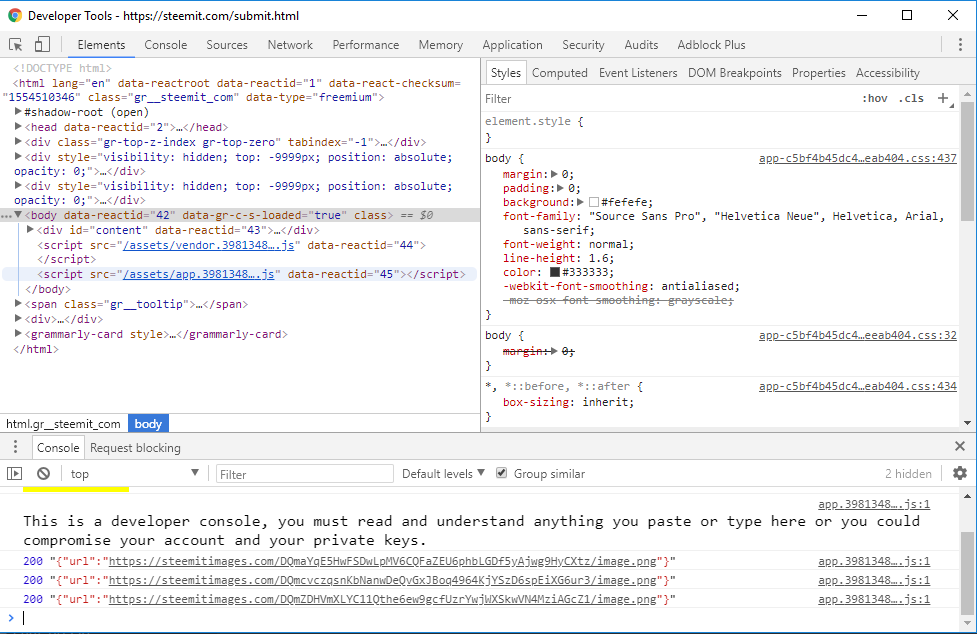The width and height of the screenshot is (977, 634).
Task: Switch to the Console tab in the top bar
Action: coord(166,45)
